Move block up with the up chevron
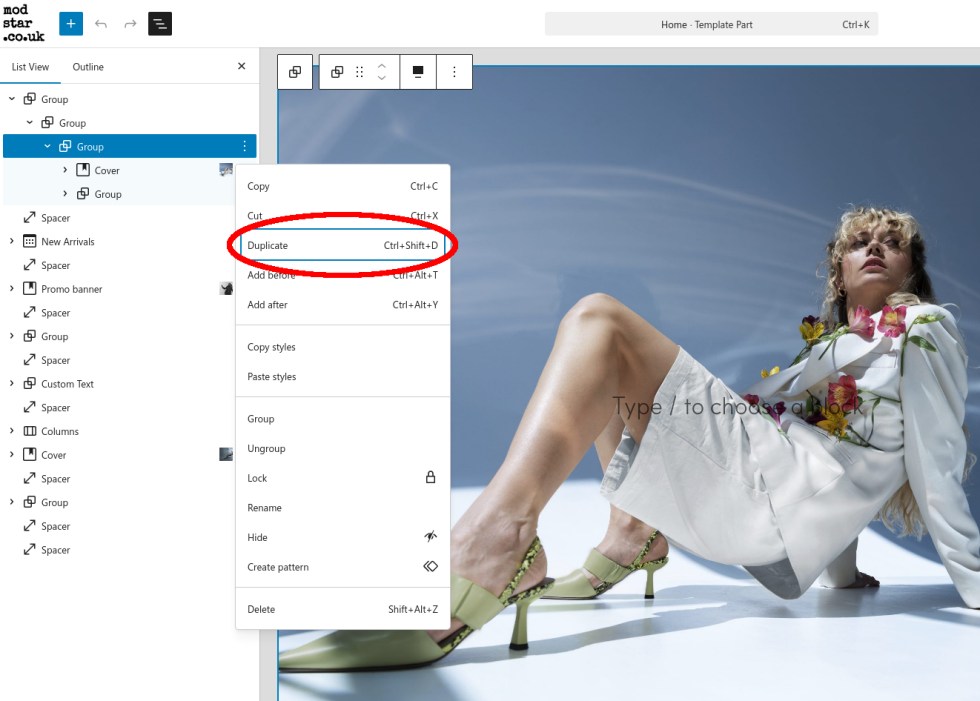This screenshot has width=980, height=701. point(381,65)
